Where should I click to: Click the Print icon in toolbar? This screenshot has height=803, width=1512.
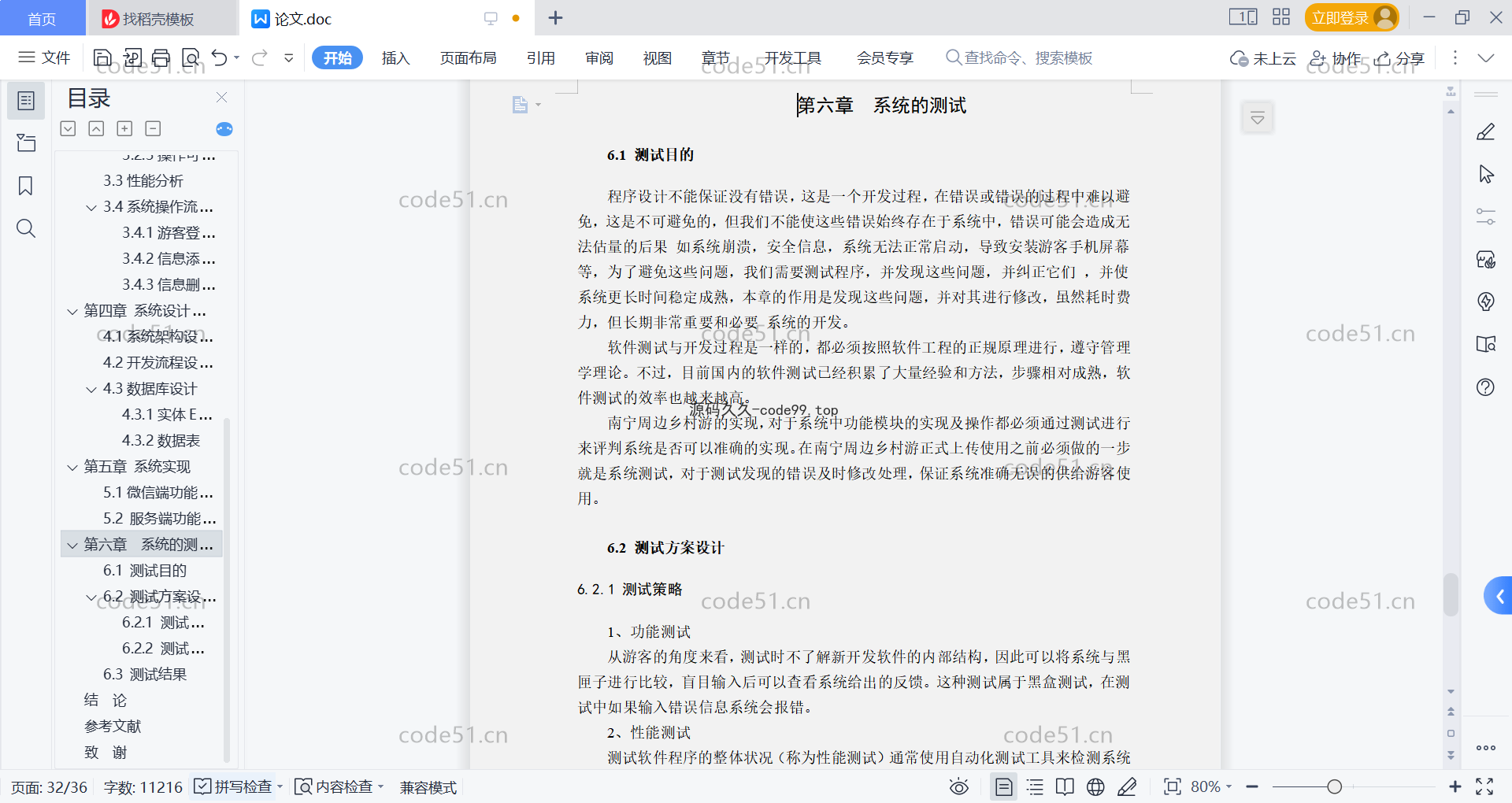coord(161,57)
